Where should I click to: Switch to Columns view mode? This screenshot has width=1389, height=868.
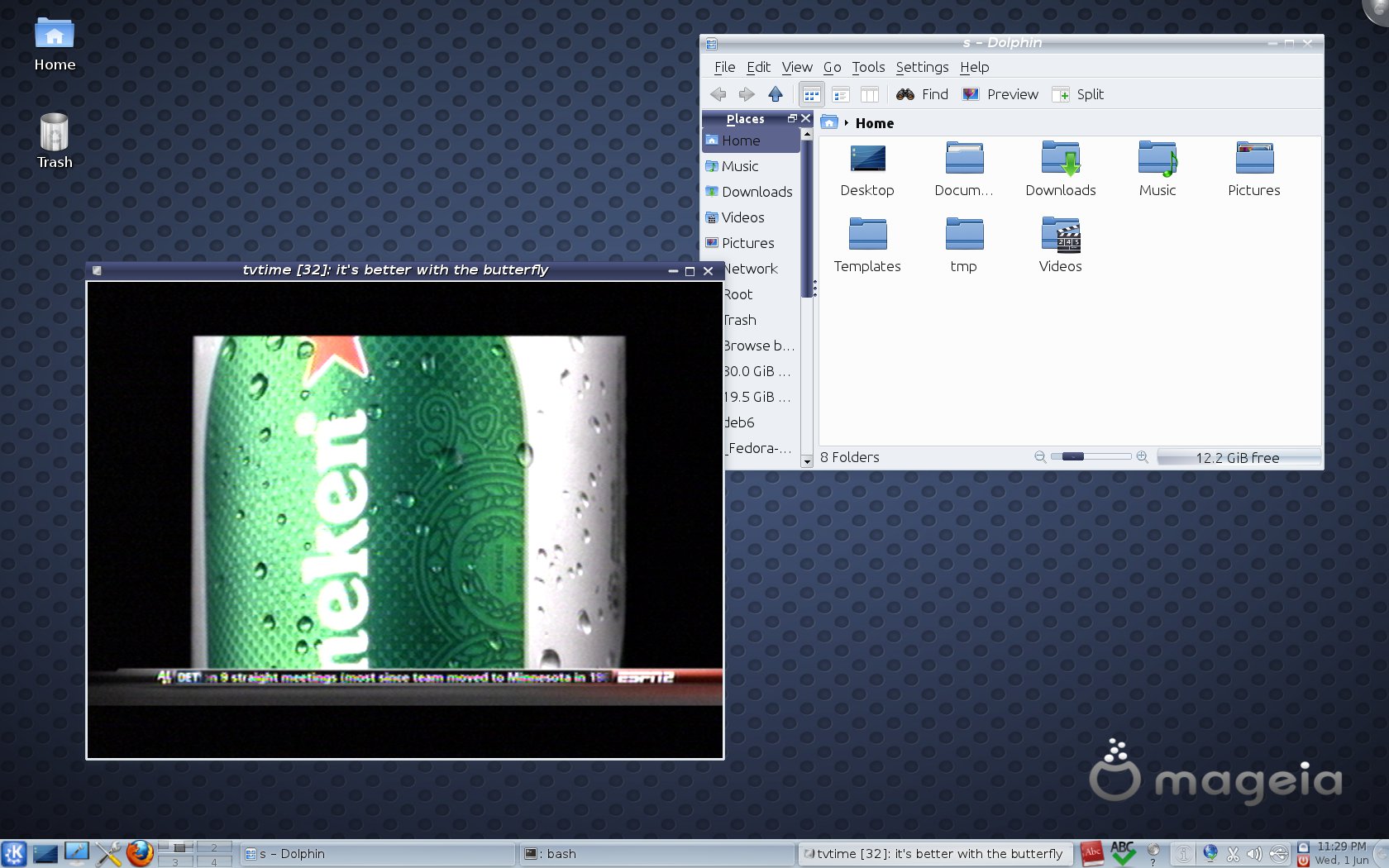click(x=869, y=94)
